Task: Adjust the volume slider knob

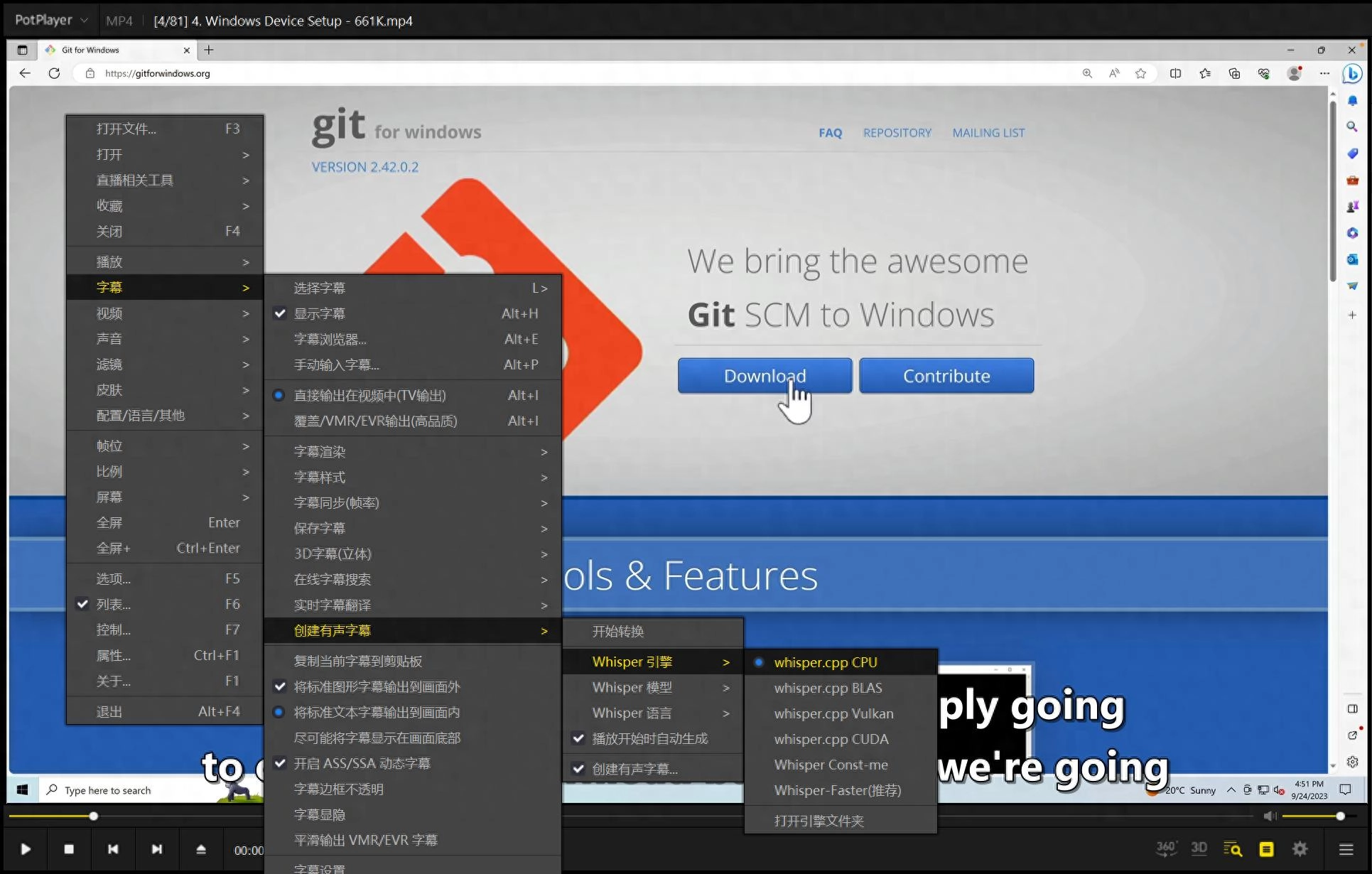Action: click(1340, 816)
